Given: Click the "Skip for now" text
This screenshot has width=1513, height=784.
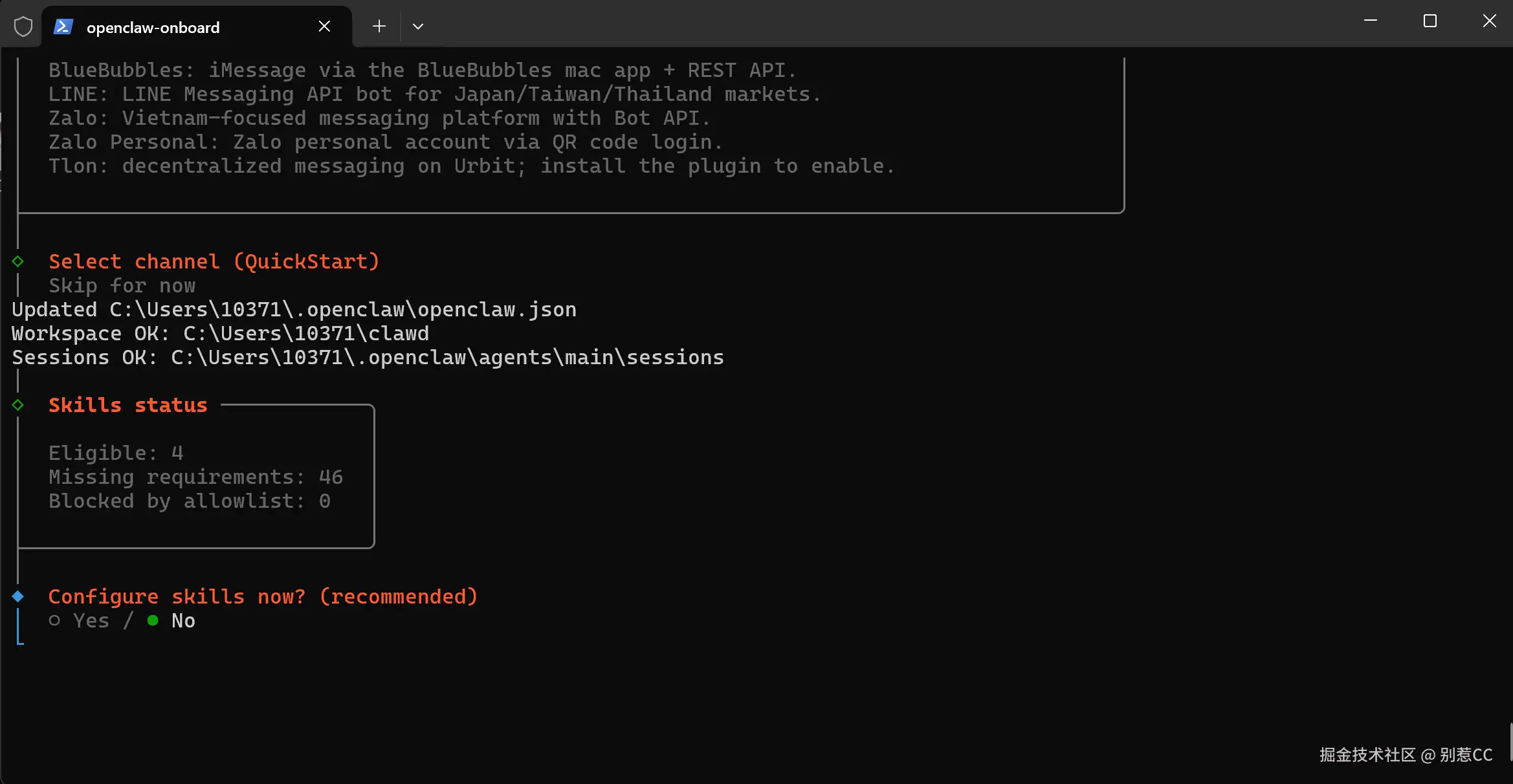Looking at the screenshot, I should 122,286.
